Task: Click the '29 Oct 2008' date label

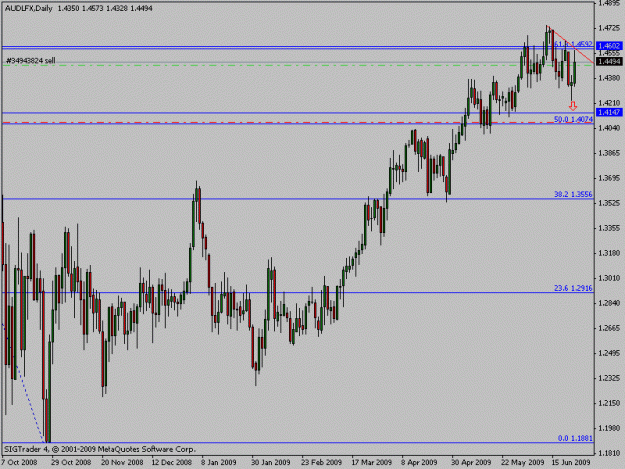Action: pyautogui.click(x=71, y=462)
